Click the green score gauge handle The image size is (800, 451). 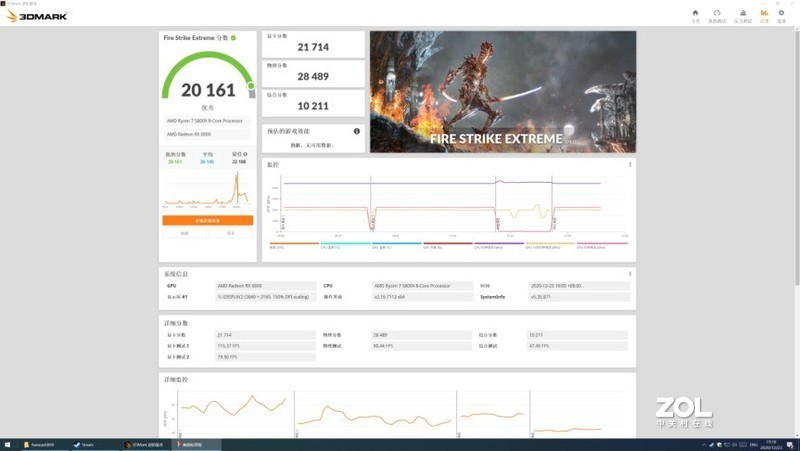251,86
